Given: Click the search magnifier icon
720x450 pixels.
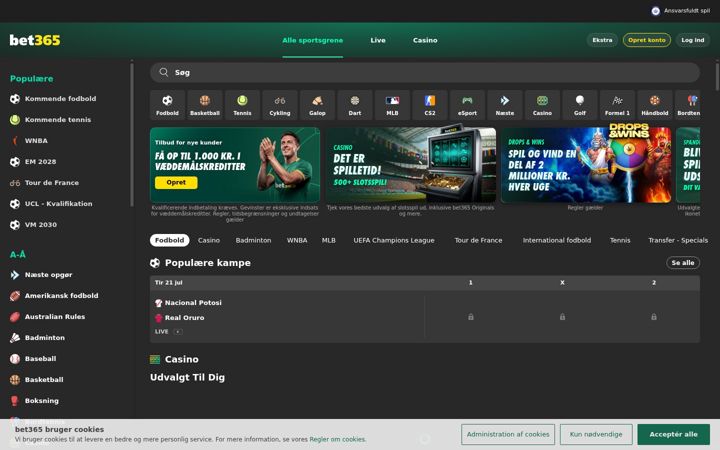Looking at the screenshot, I should [x=163, y=72].
